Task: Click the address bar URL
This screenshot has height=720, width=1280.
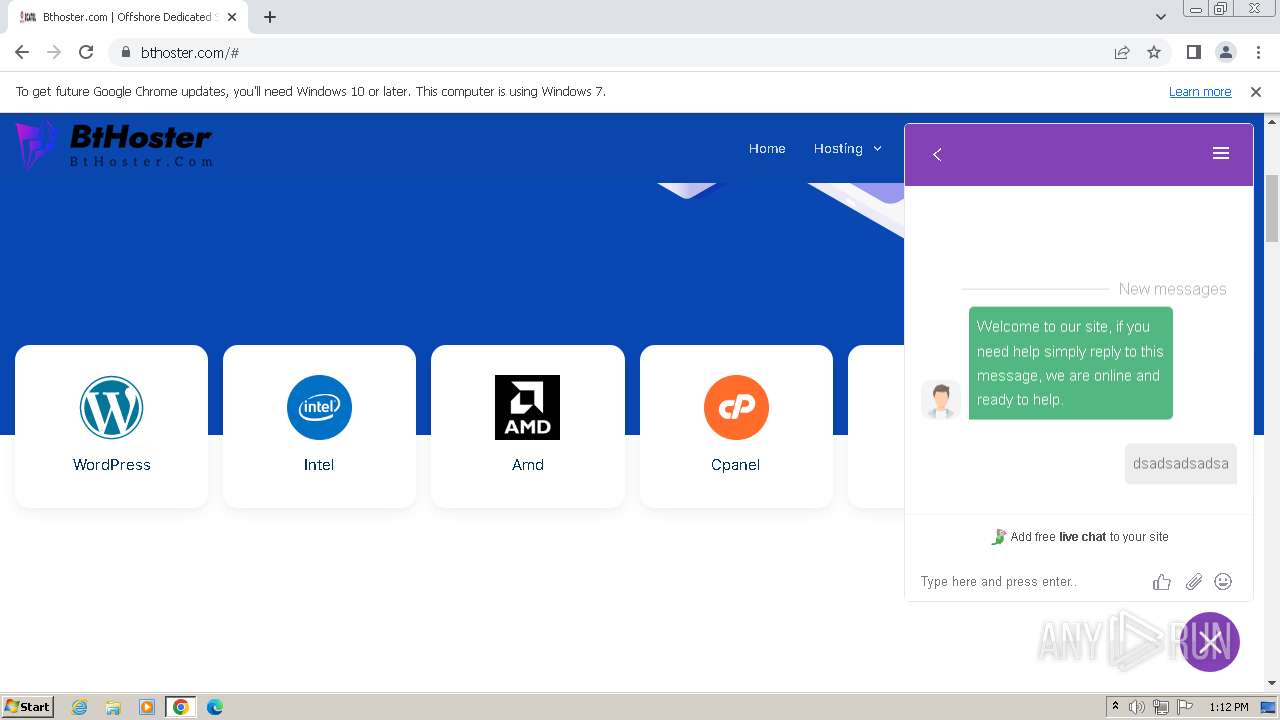Action: click(190, 52)
